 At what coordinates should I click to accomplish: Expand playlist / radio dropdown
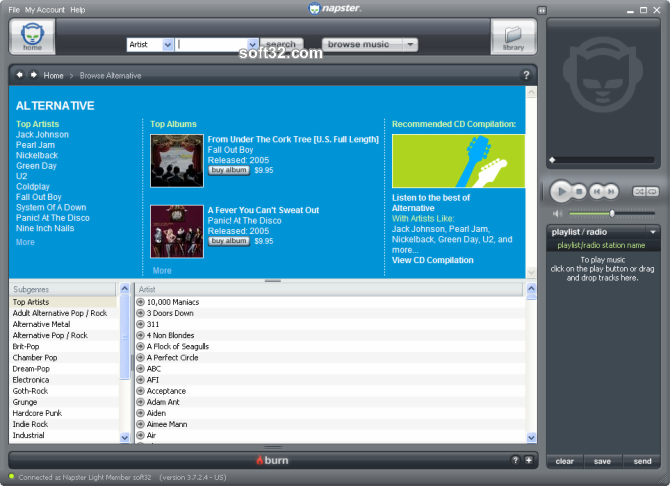653,232
